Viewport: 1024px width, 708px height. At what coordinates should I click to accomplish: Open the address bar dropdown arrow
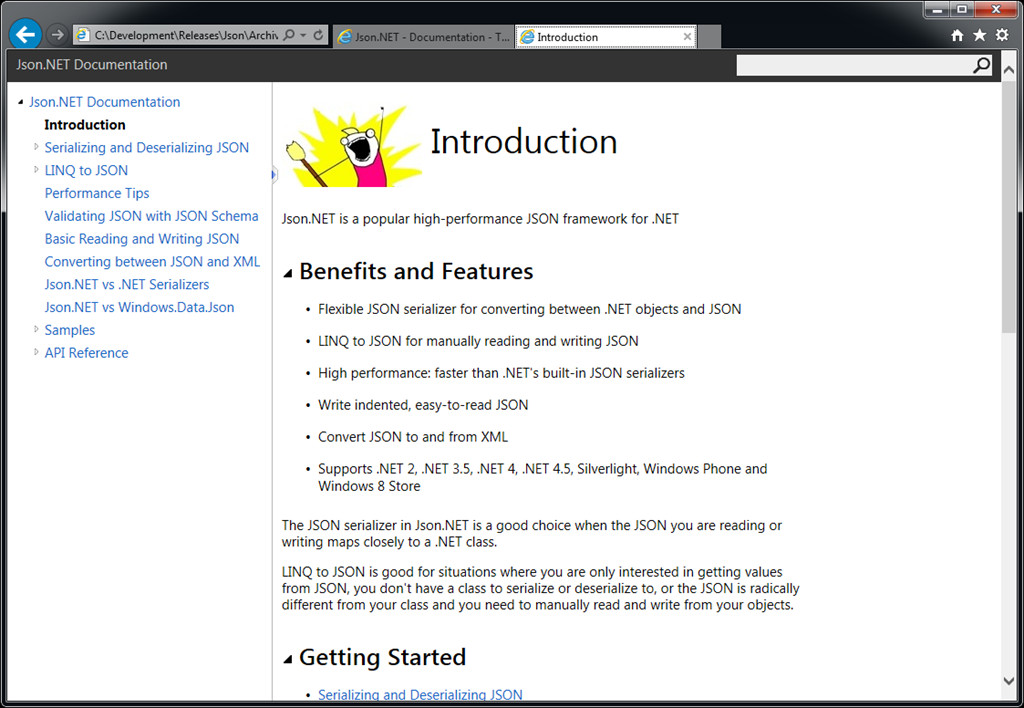click(x=304, y=35)
